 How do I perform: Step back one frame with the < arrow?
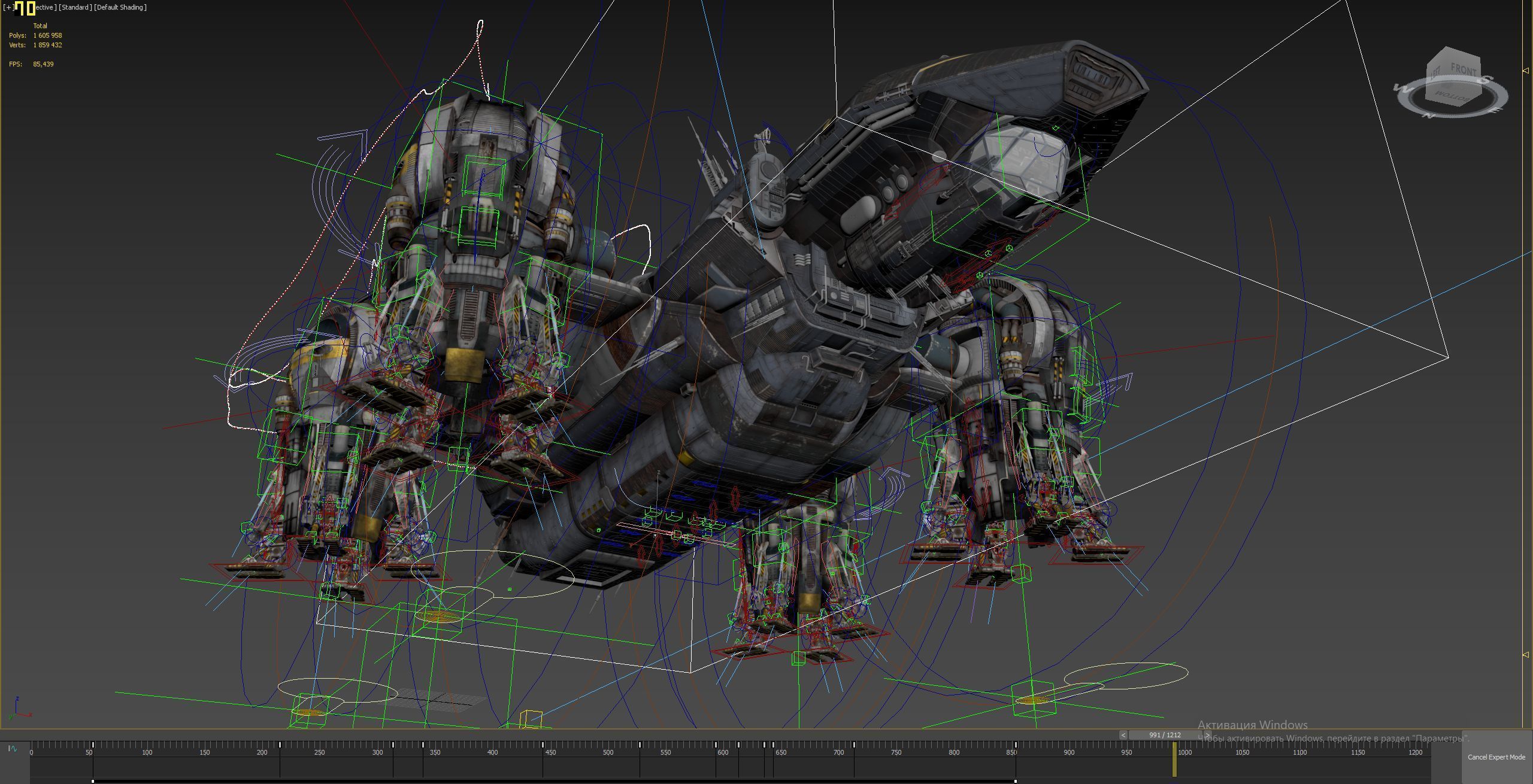coord(1123,735)
